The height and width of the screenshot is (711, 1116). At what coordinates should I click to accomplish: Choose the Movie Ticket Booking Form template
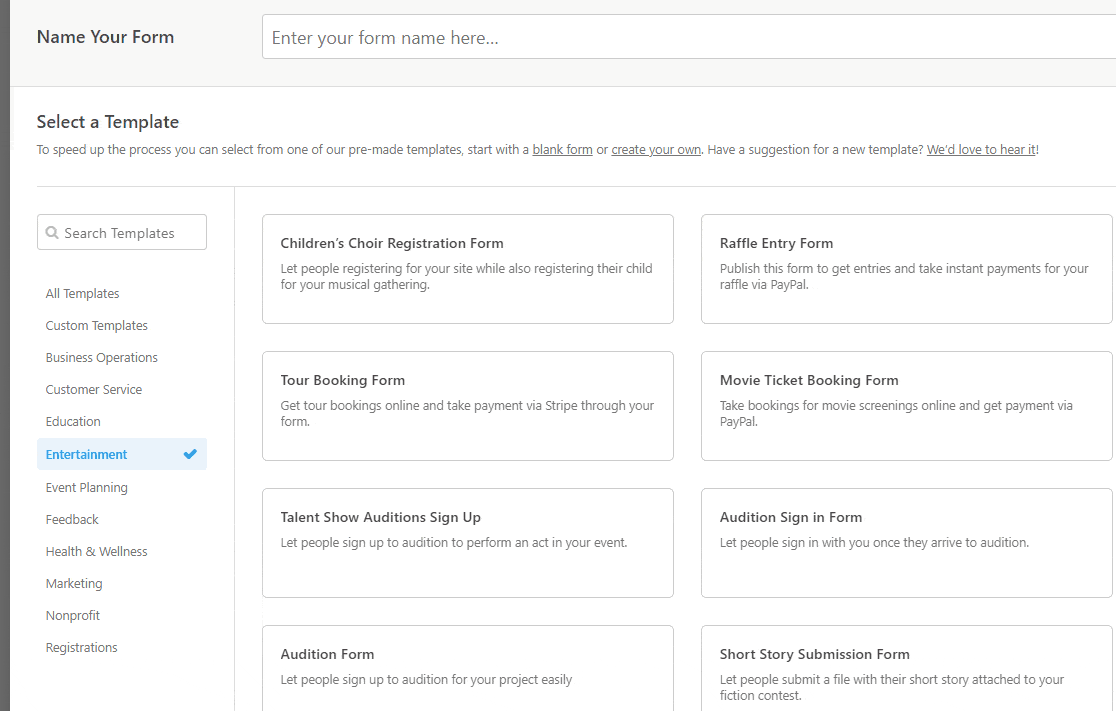tap(907, 406)
